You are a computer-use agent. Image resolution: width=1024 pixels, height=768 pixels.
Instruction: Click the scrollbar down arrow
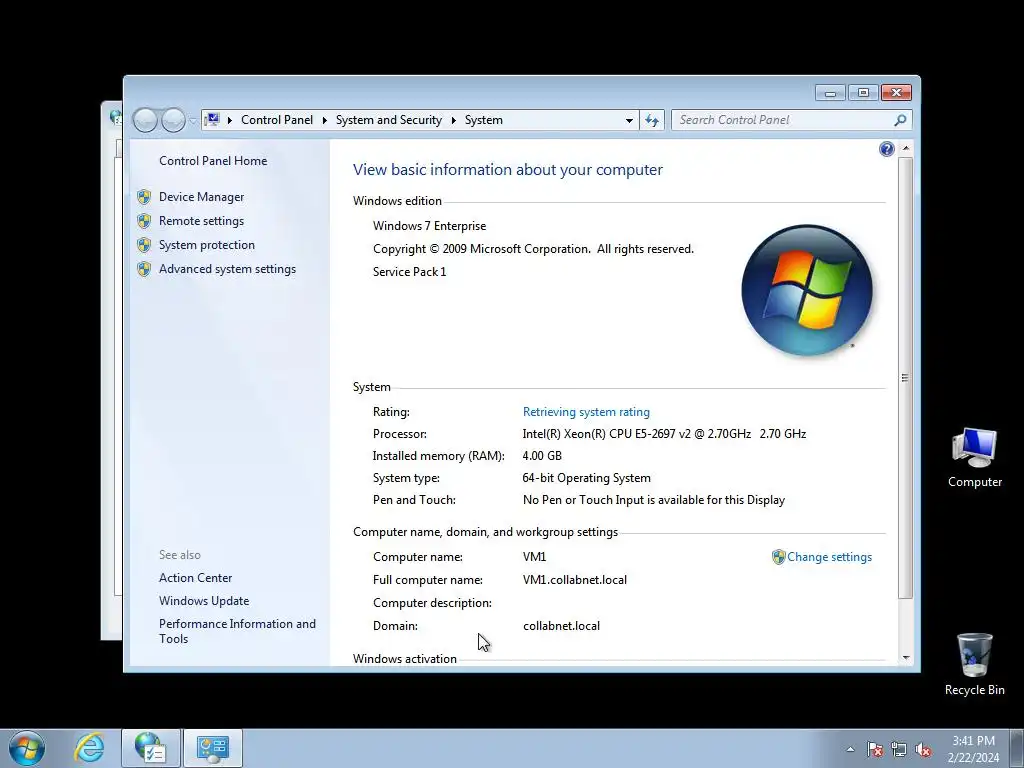coord(905,658)
